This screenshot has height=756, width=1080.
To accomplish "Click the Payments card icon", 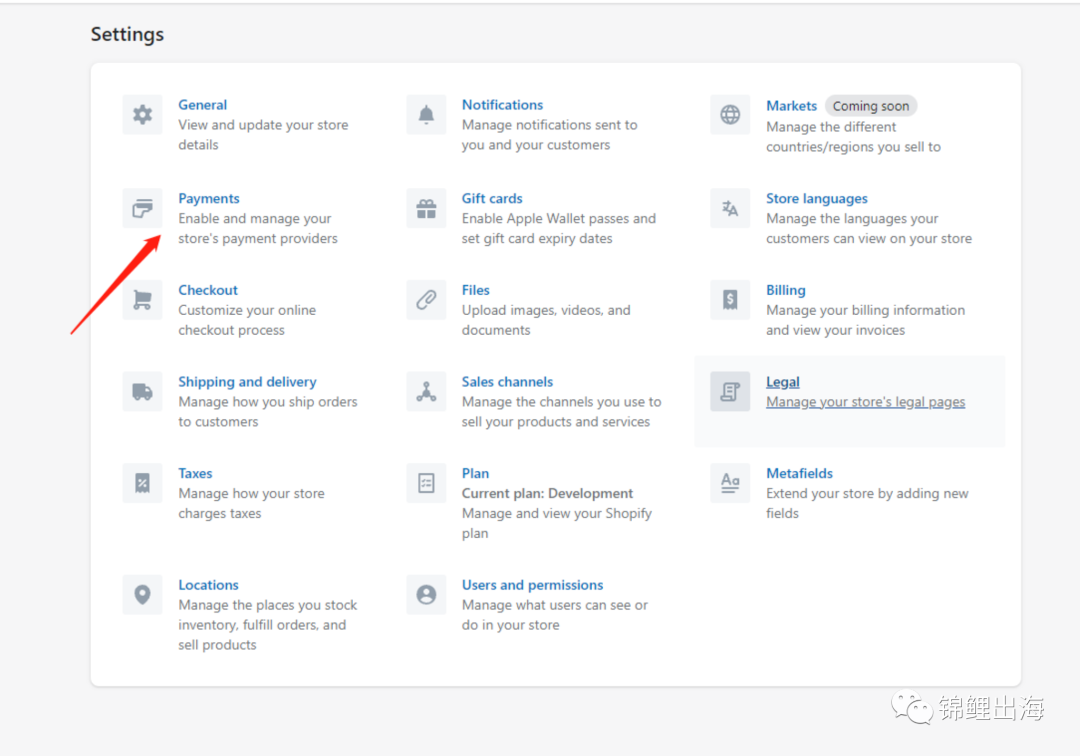I will coord(142,208).
